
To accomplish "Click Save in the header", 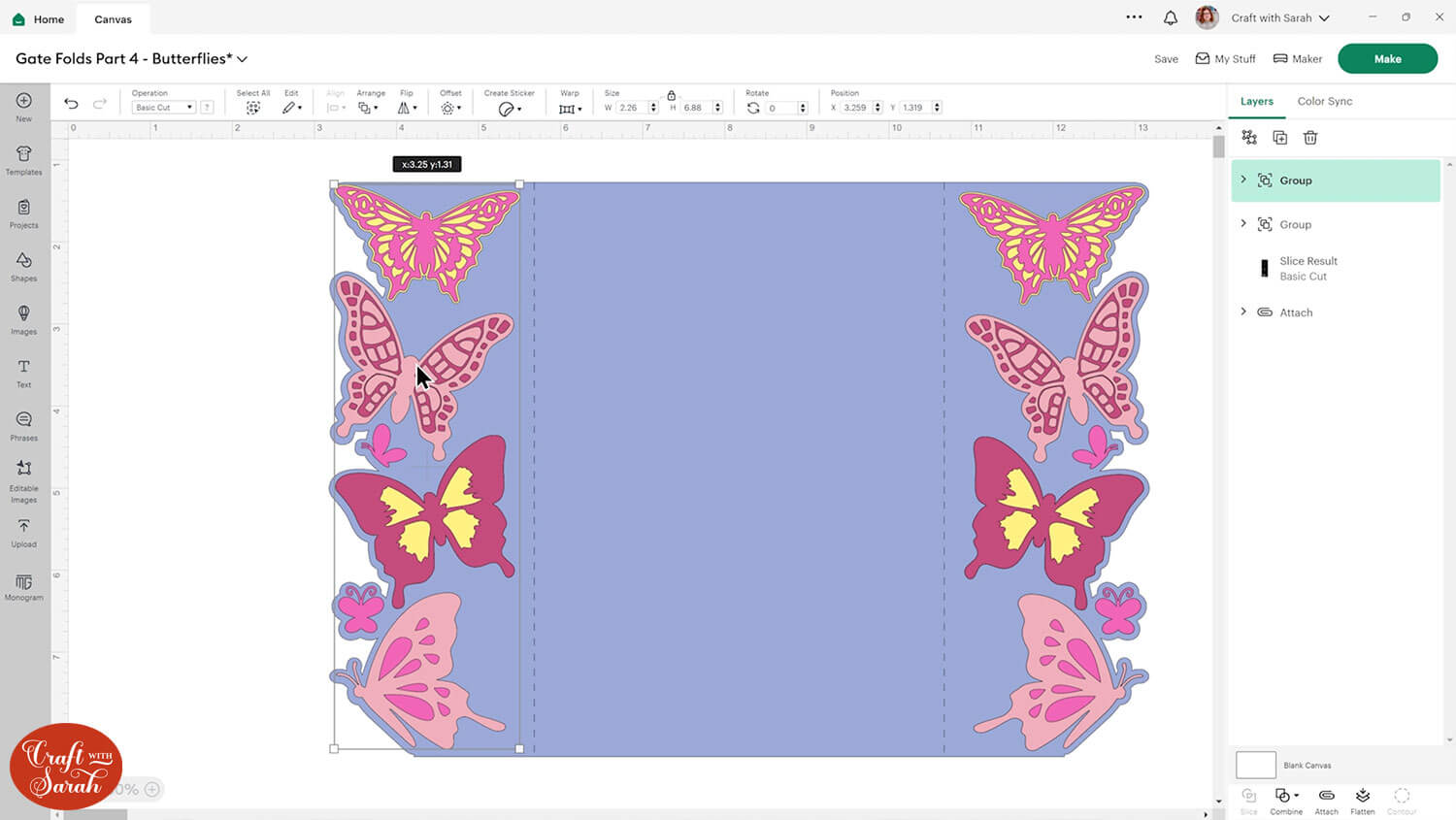I will point(1166,59).
